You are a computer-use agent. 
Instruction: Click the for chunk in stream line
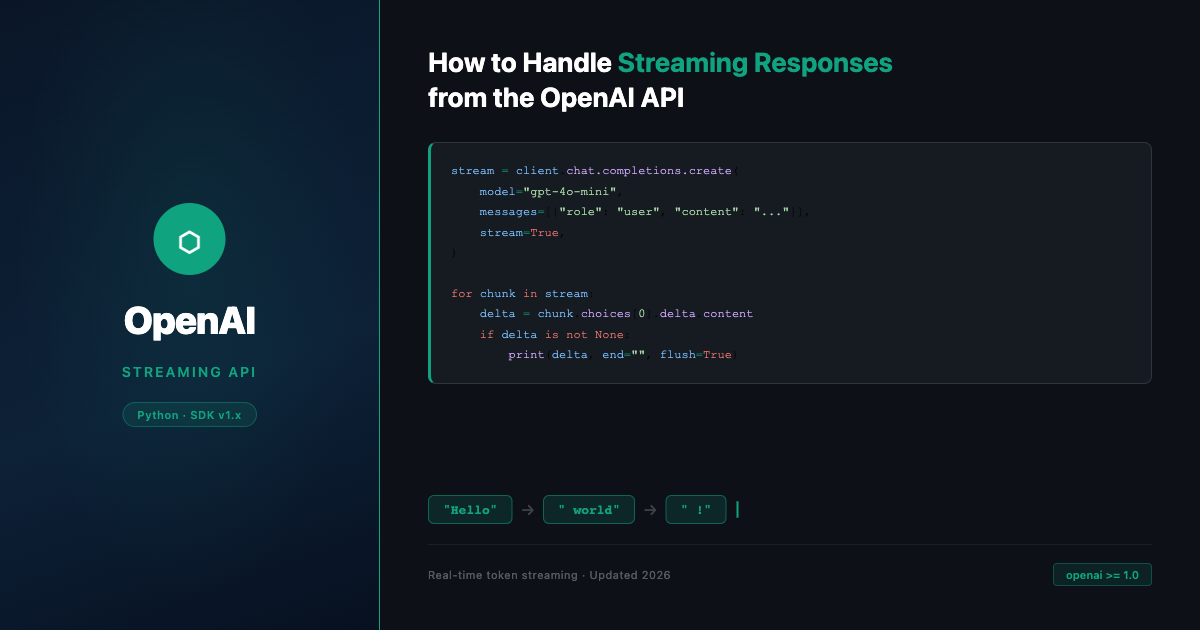(522, 294)
